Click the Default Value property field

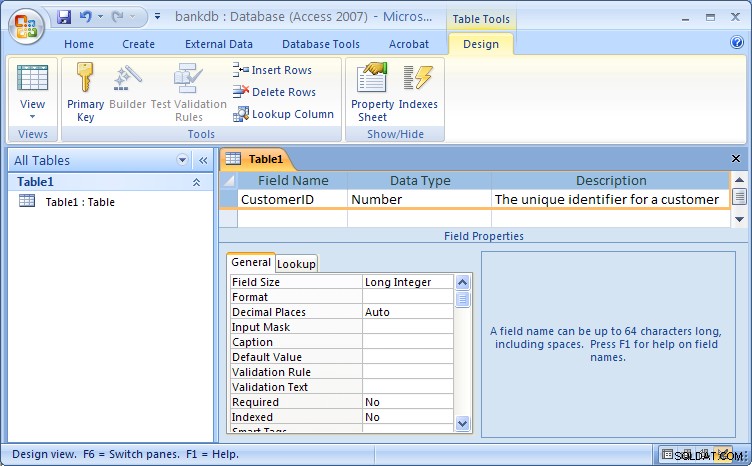point(408,357)
